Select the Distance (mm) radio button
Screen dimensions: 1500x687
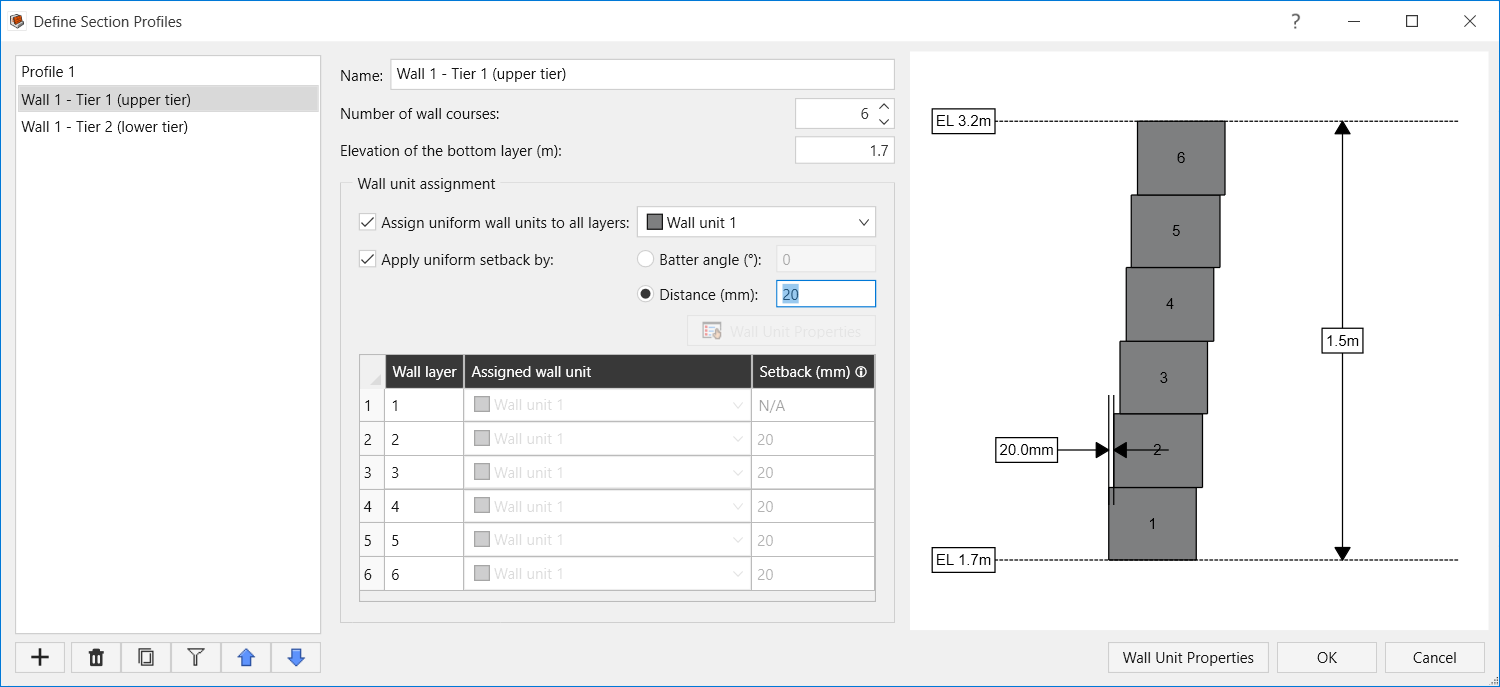tap(646, 294)
